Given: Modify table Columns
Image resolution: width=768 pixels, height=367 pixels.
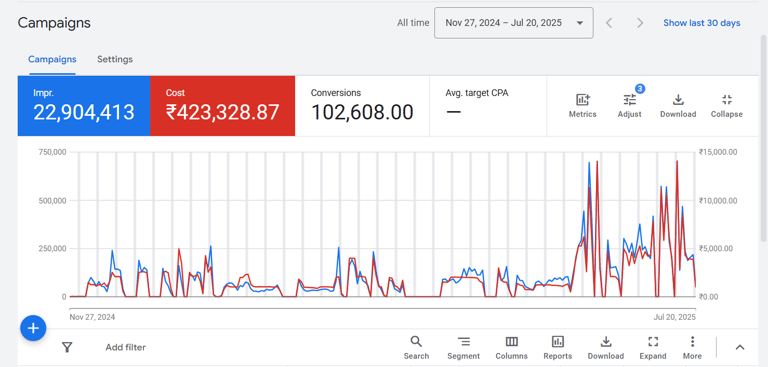Looking at the screenshot, I should pos(511,348).
